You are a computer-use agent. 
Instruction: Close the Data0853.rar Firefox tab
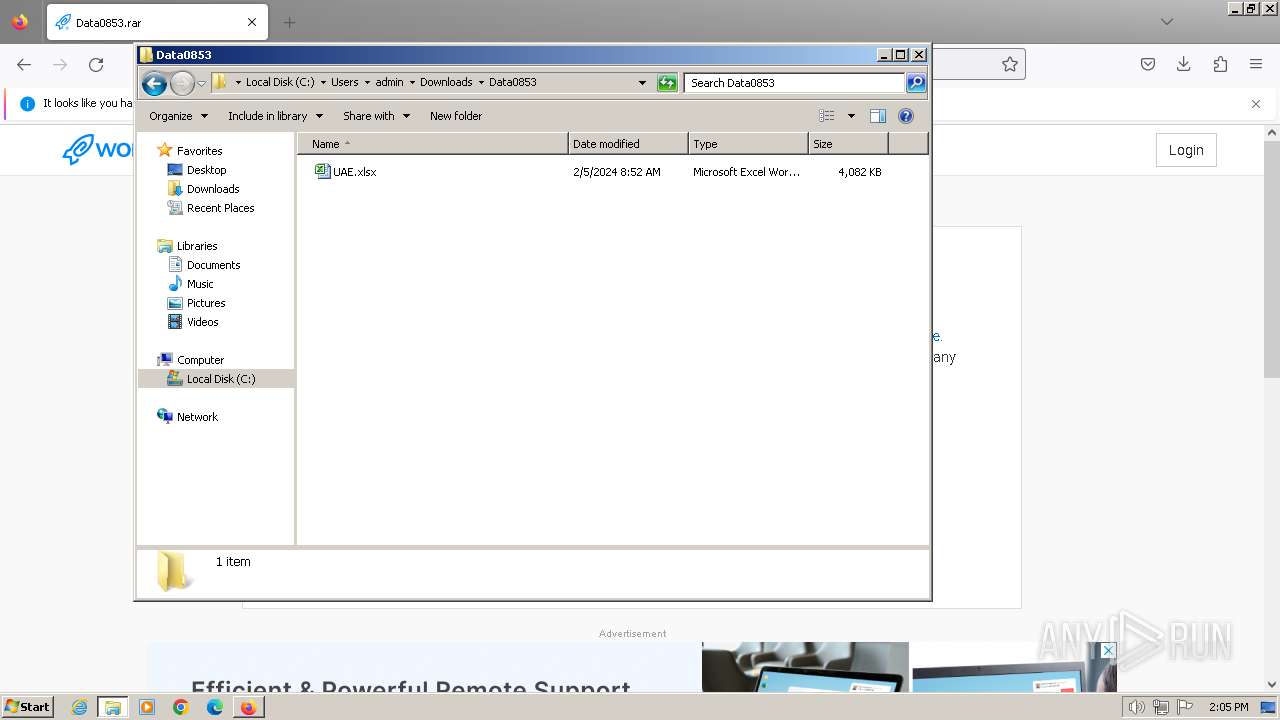pyautogui.click(x=252, y=22)
